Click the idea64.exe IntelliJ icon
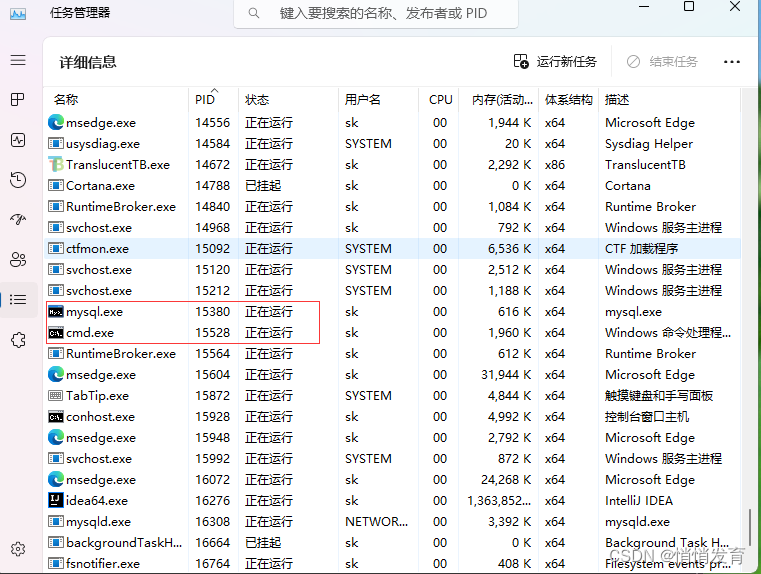Viewport: 761px width, 574px height. pos(56,500)
